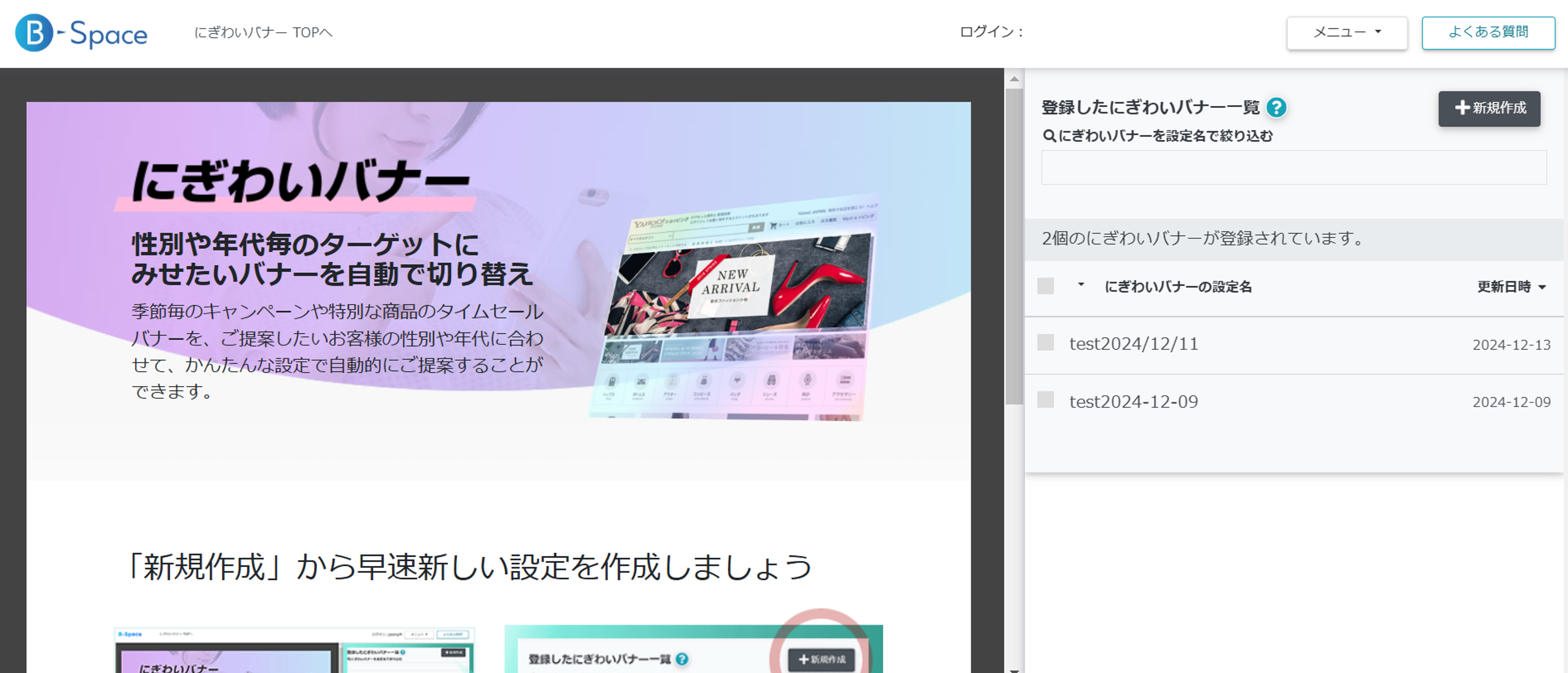Open the test2024/12/11 banner setting
Viewport: 1568px width, 673px height.
(1133, 344)
